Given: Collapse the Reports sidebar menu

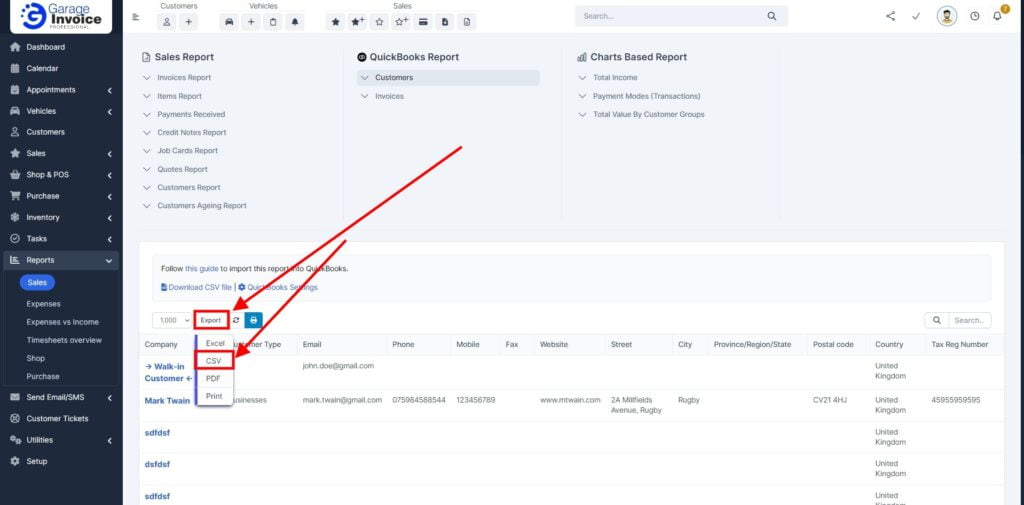Looking at the screenshot, I should pyautogui.click(x=61, y=260).
